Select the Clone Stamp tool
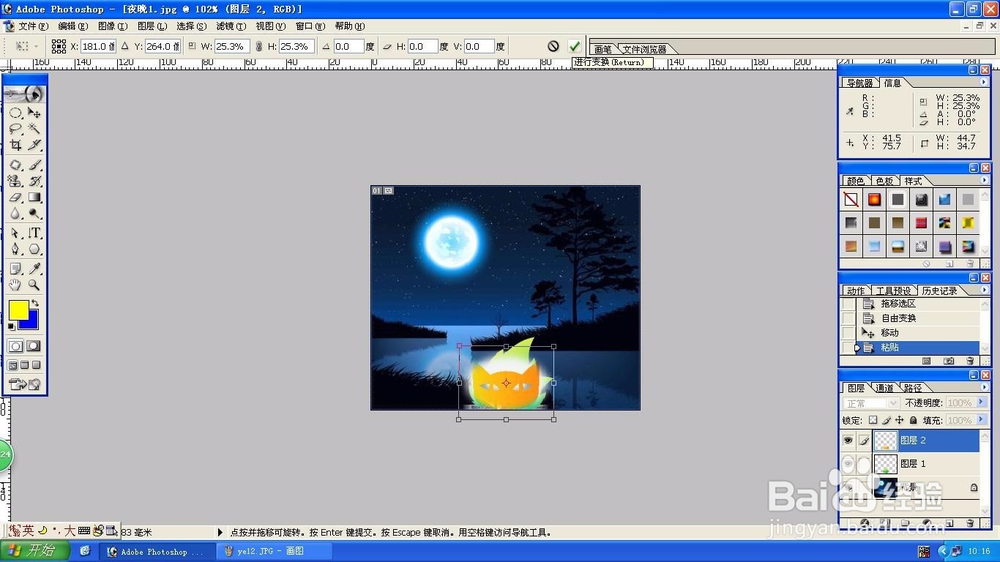The width and height of the screenshot is (1000, 562). tap(15, 181)
